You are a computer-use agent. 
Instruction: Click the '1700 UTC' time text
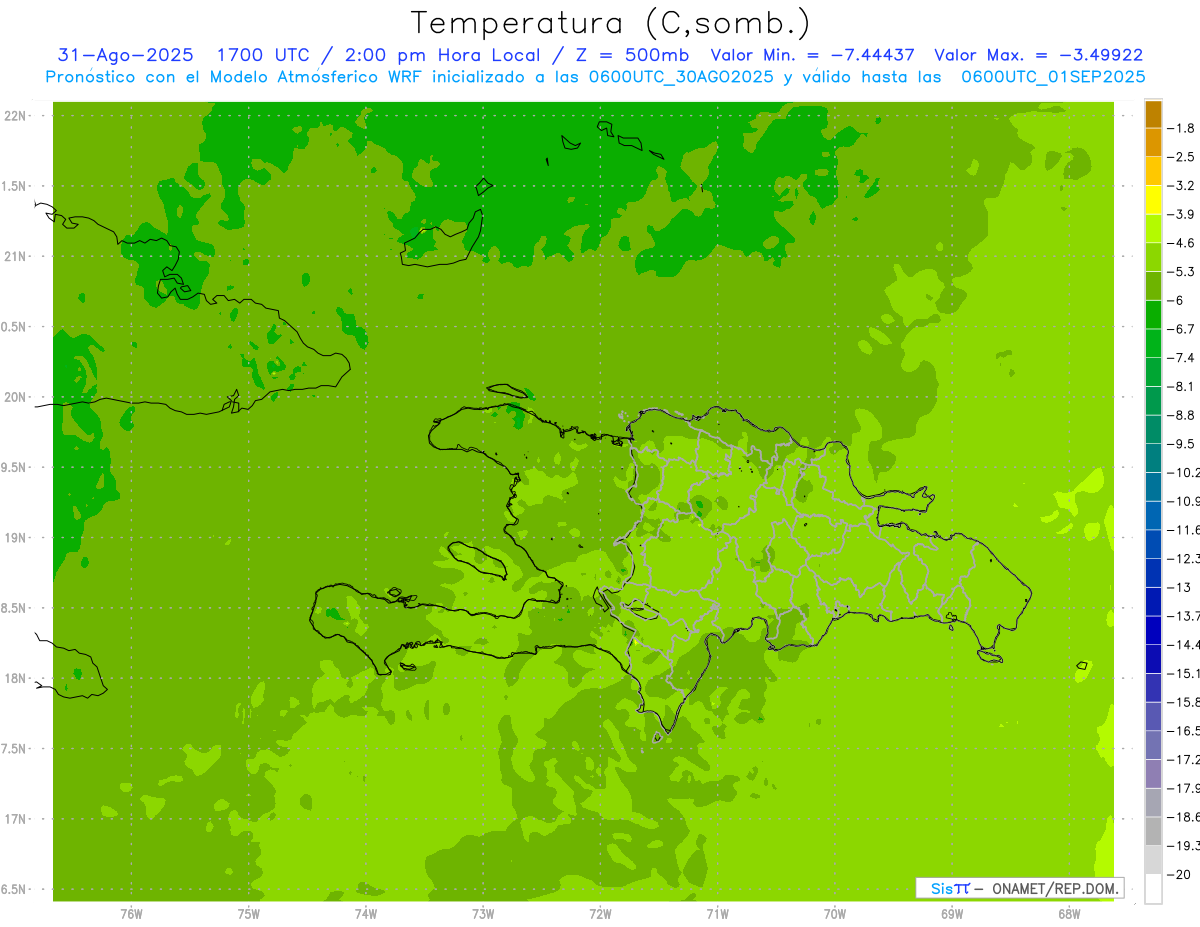263,56
